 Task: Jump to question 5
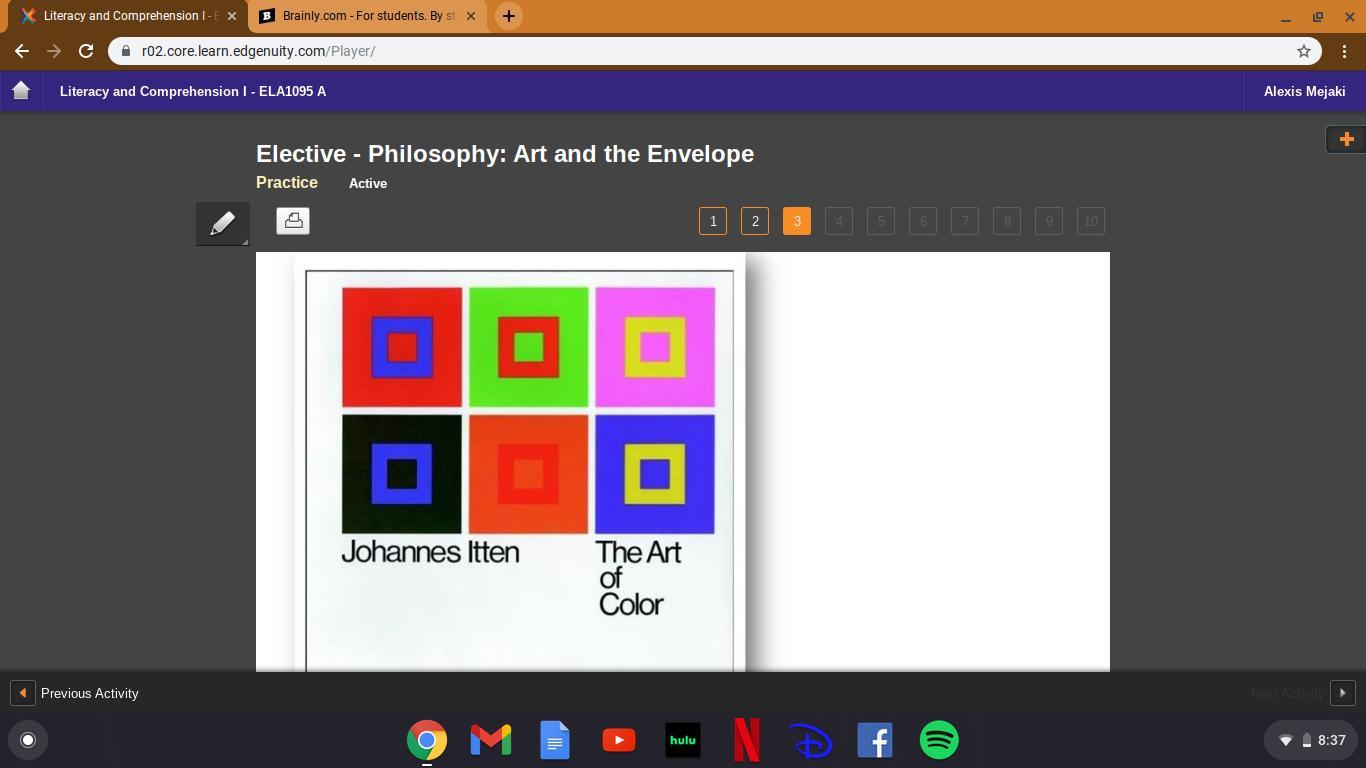(x=881, y=221)
